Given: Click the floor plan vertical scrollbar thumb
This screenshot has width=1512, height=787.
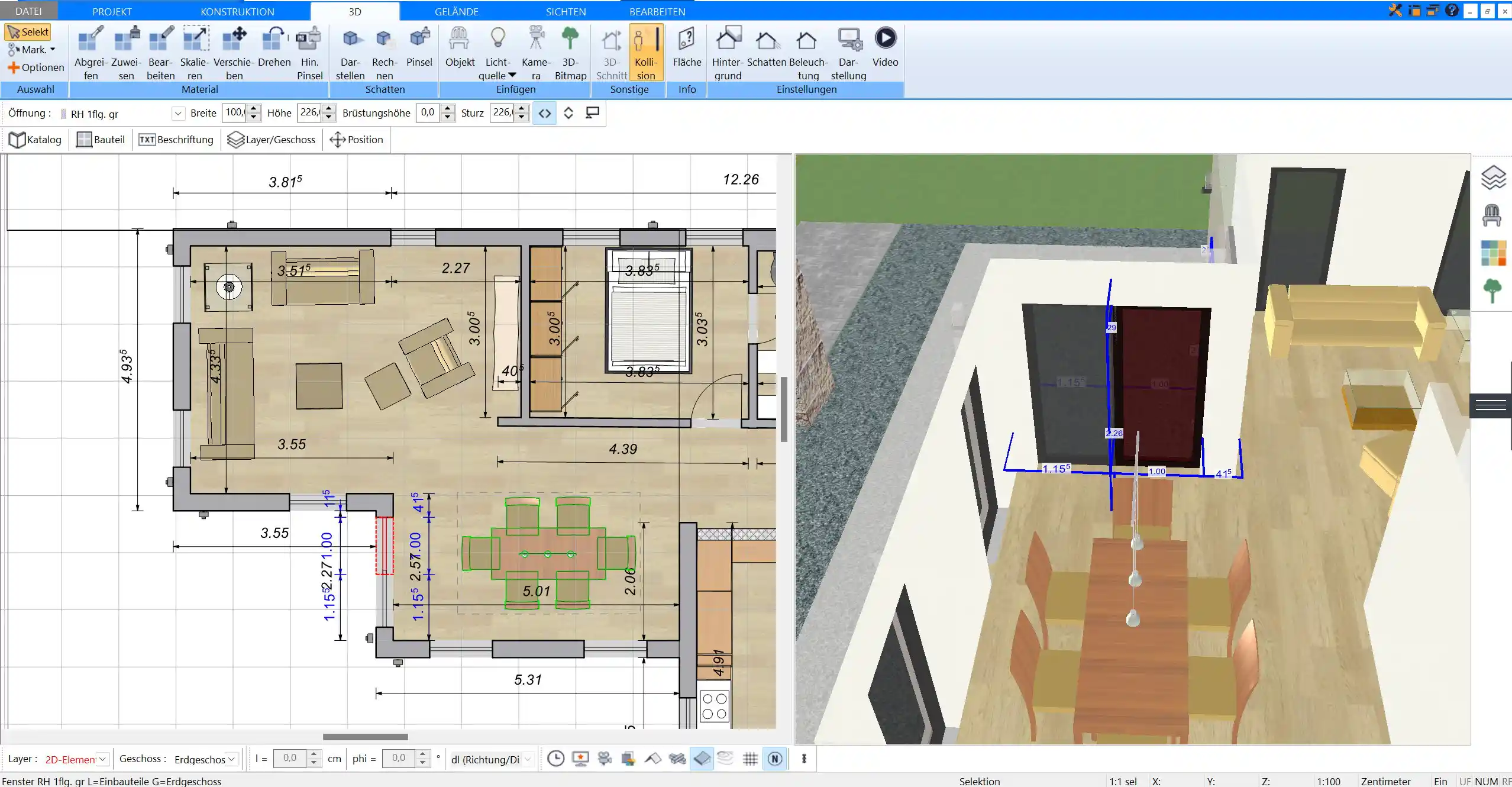Looking at the screenshot, I should (784, 409).
